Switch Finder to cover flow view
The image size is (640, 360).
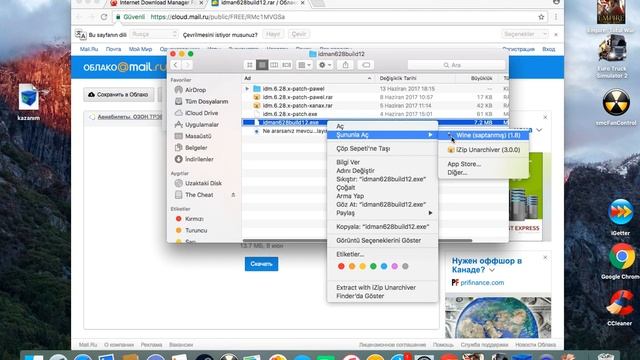(x=287, y=65)
